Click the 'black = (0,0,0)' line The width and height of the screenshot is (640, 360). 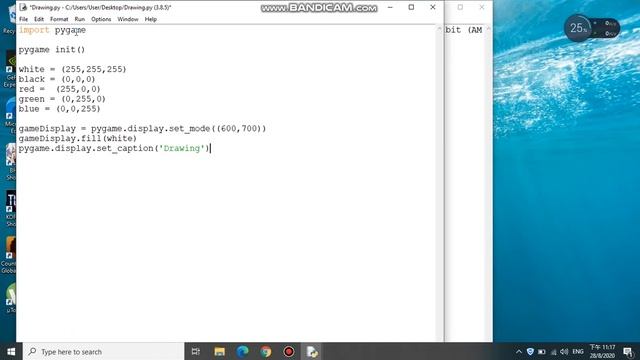pos(57,79)
